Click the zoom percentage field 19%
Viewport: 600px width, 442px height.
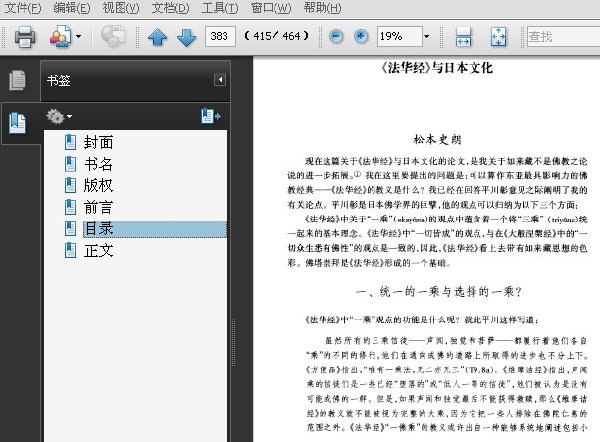point(399,36)
